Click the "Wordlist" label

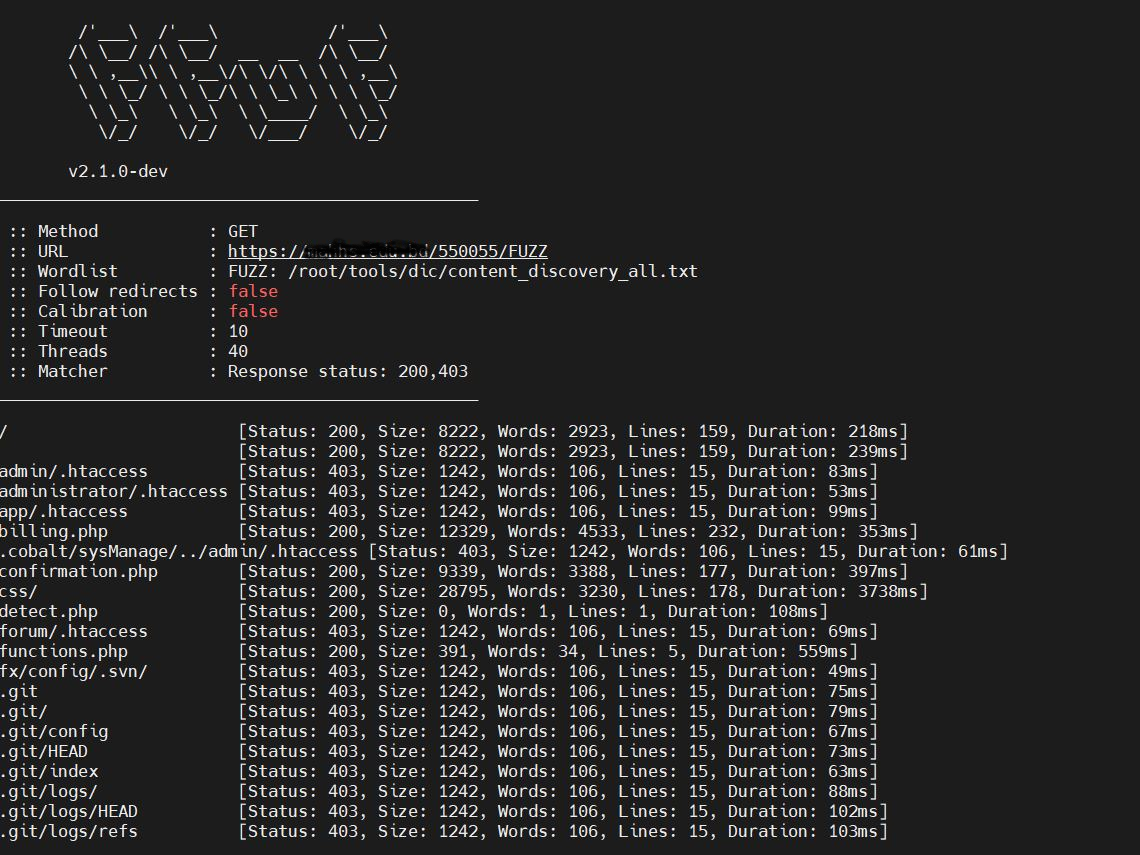pyautogui.click(x=77, y=271)
